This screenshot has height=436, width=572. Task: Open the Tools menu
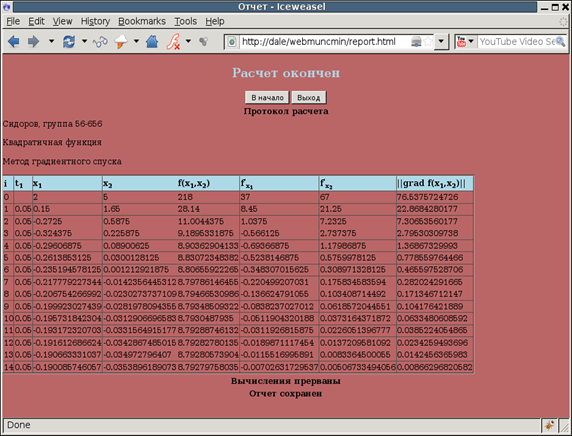(186, 22)
